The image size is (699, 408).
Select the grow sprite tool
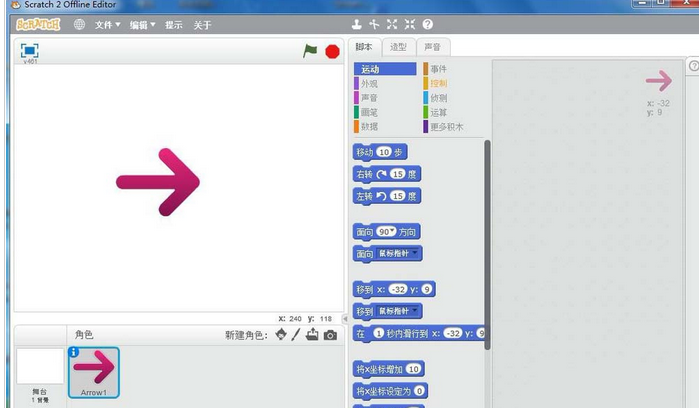coord(391,24)
